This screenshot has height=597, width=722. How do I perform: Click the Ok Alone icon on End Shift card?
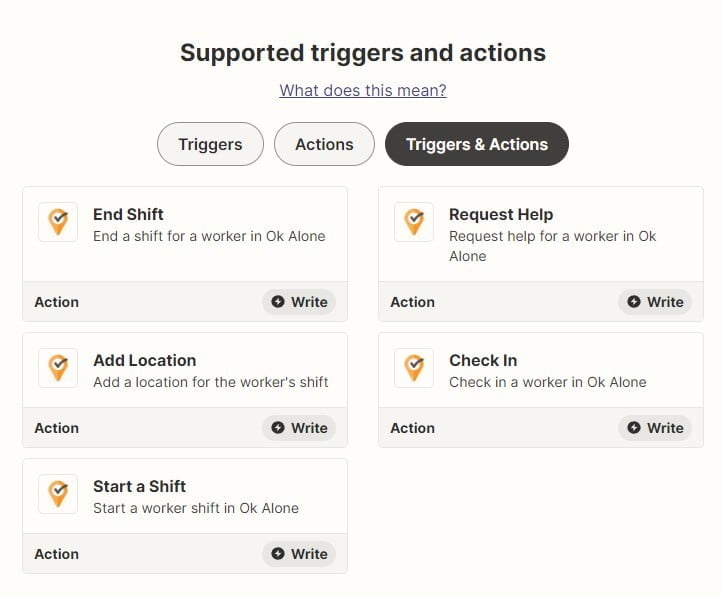58,222
